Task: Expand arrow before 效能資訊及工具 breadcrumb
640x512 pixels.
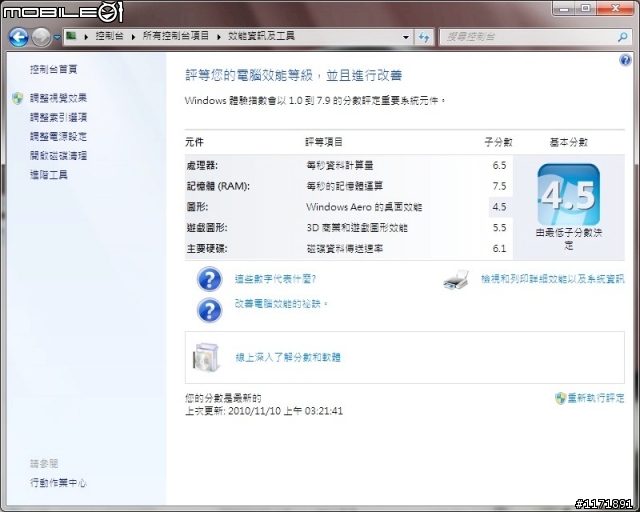Action: tap(219, 37)
